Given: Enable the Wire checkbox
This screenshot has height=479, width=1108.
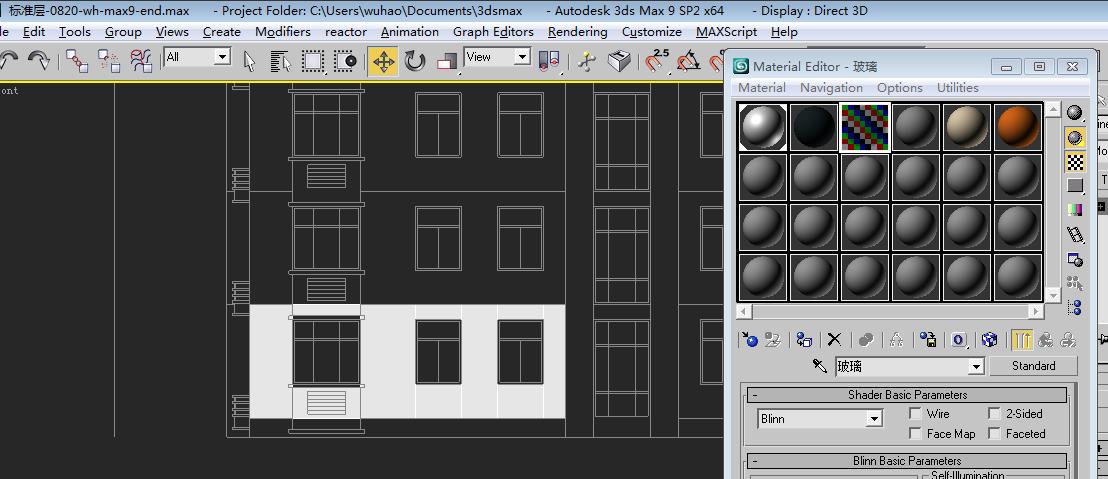Looking at the screenshot, I should point(916,413).
